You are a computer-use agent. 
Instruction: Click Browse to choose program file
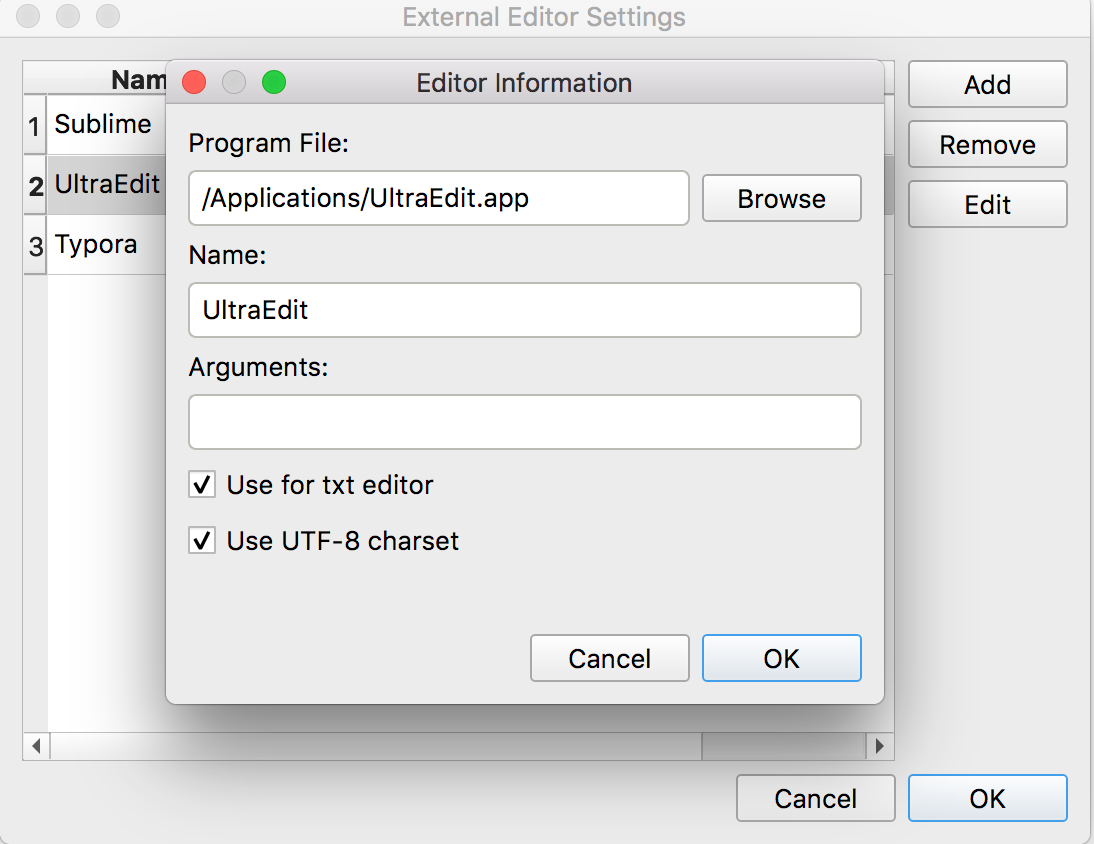781,198
